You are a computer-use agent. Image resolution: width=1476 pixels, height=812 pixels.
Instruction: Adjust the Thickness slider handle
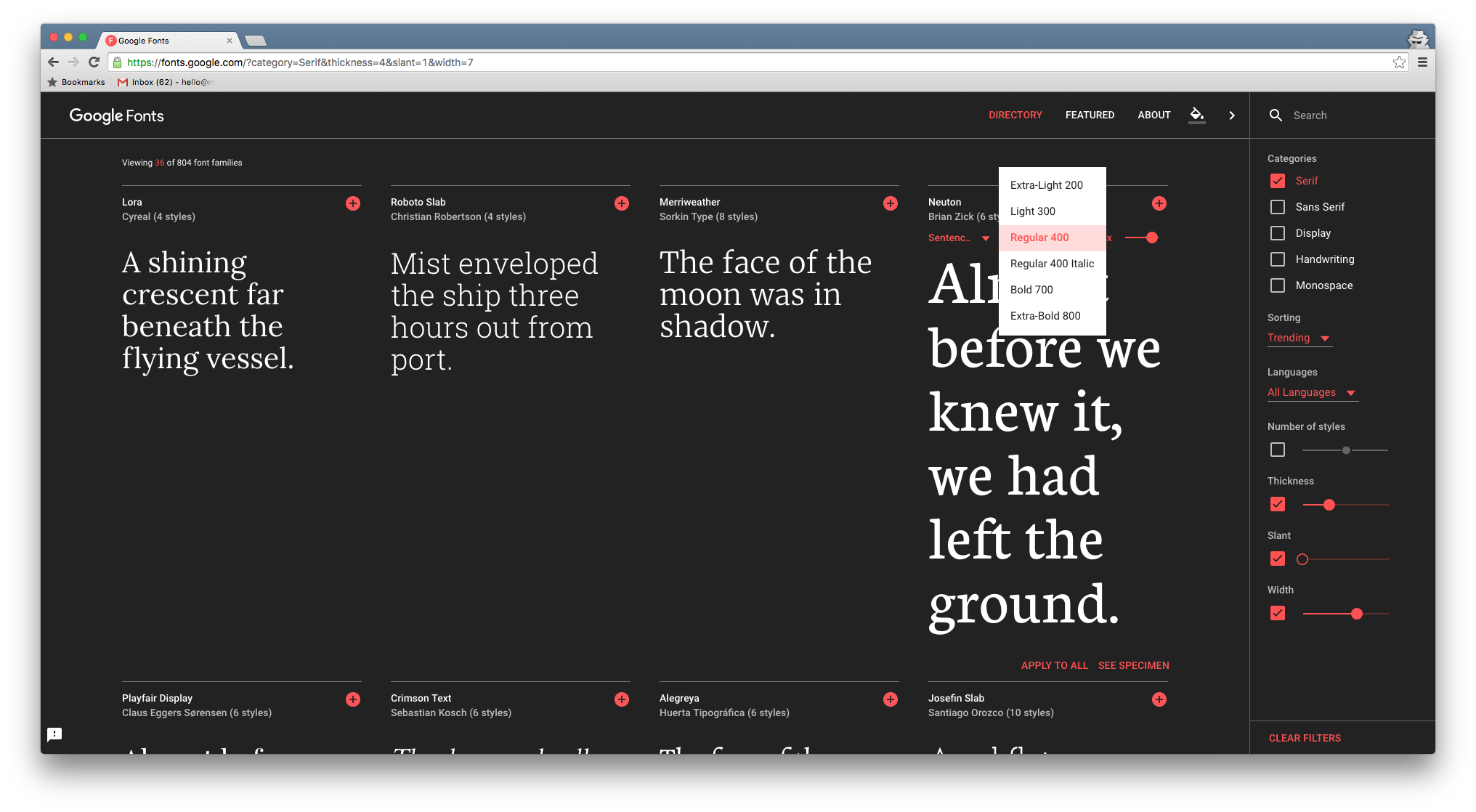[1329, 505]
